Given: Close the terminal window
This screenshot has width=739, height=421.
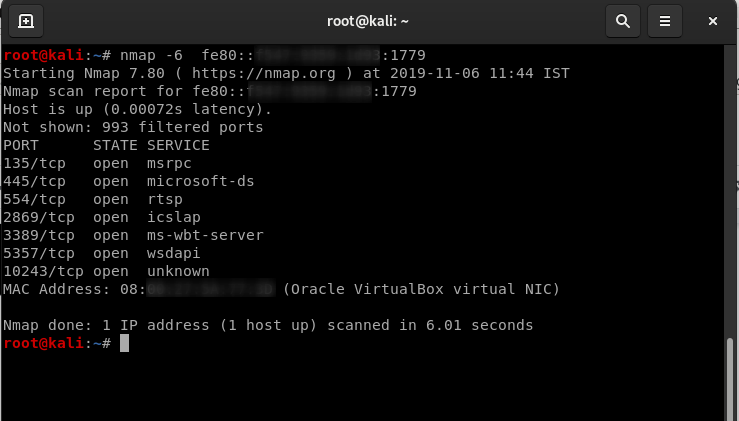Looking at the screenshot, I should 713,21.
